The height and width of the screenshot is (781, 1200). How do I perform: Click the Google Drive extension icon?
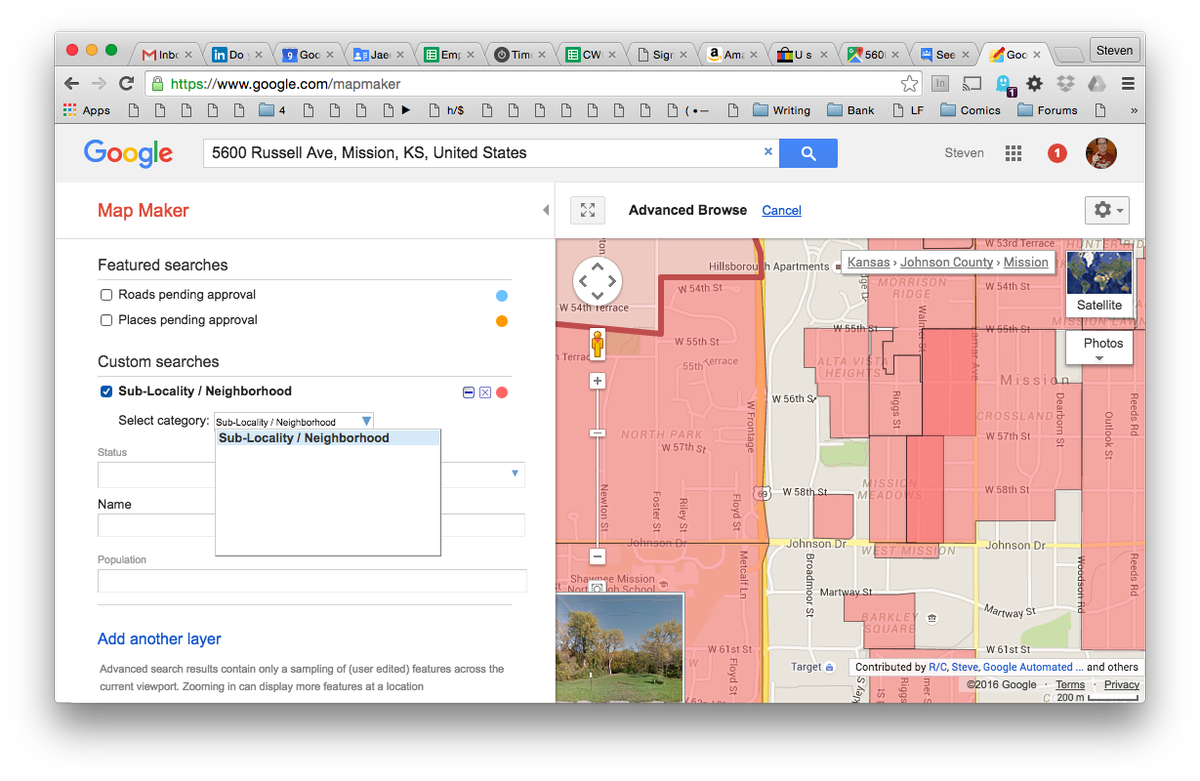1097,84
